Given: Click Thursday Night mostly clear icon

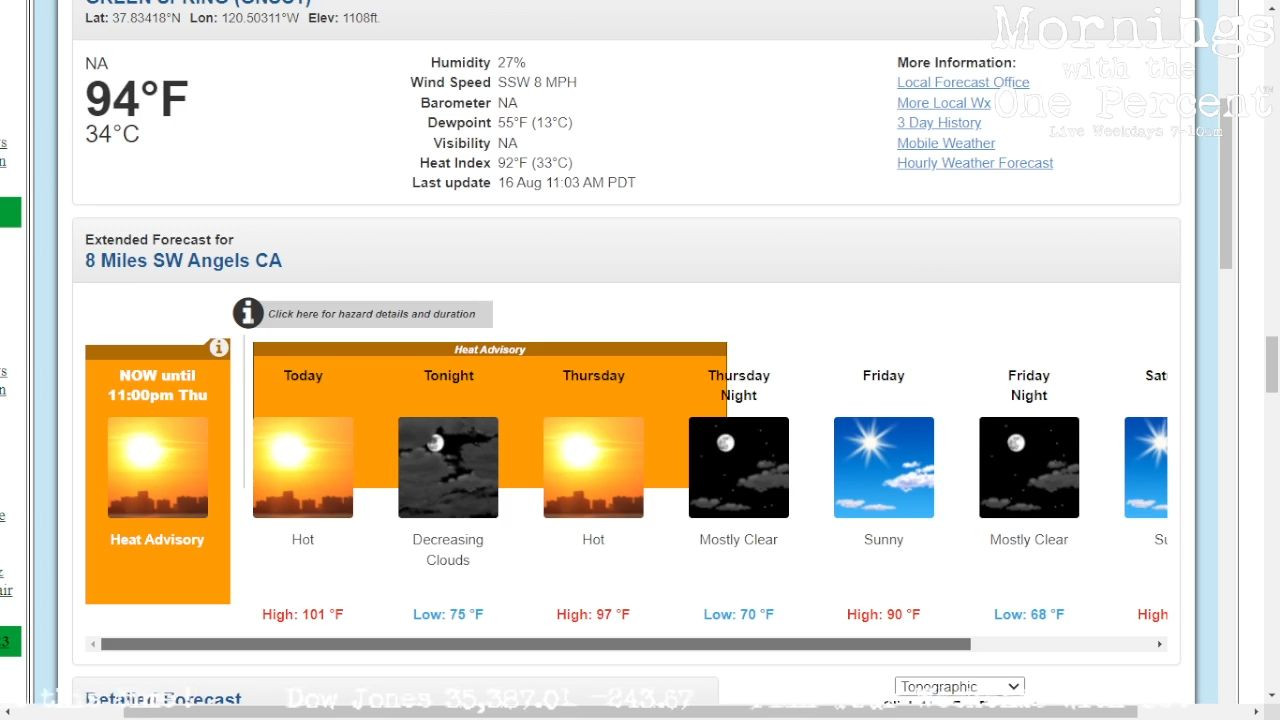Looking at the screenshot, I should tap(738, 467).
